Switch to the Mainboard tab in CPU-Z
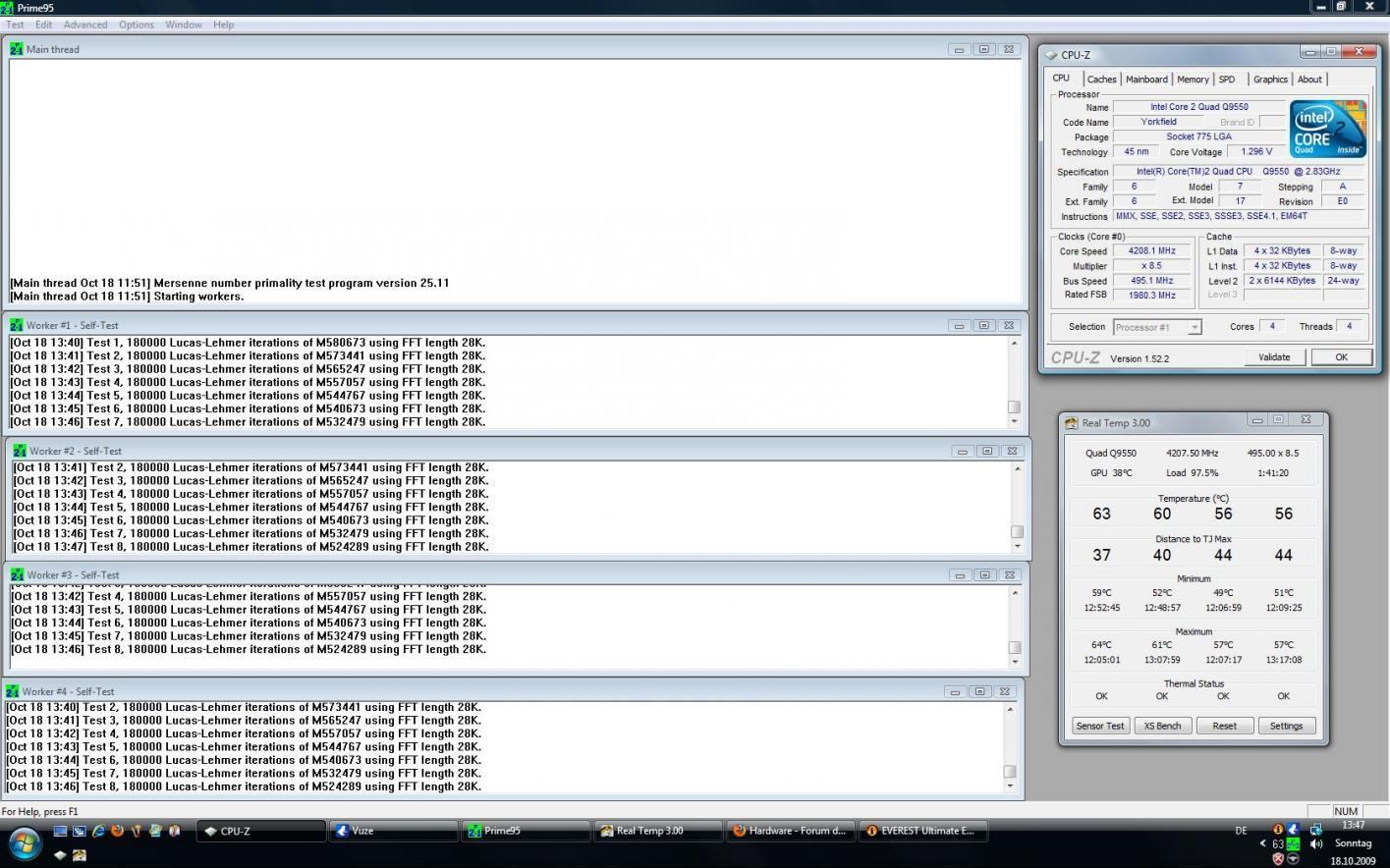Screen dimensions: 1390x868 coord(1146,80)
